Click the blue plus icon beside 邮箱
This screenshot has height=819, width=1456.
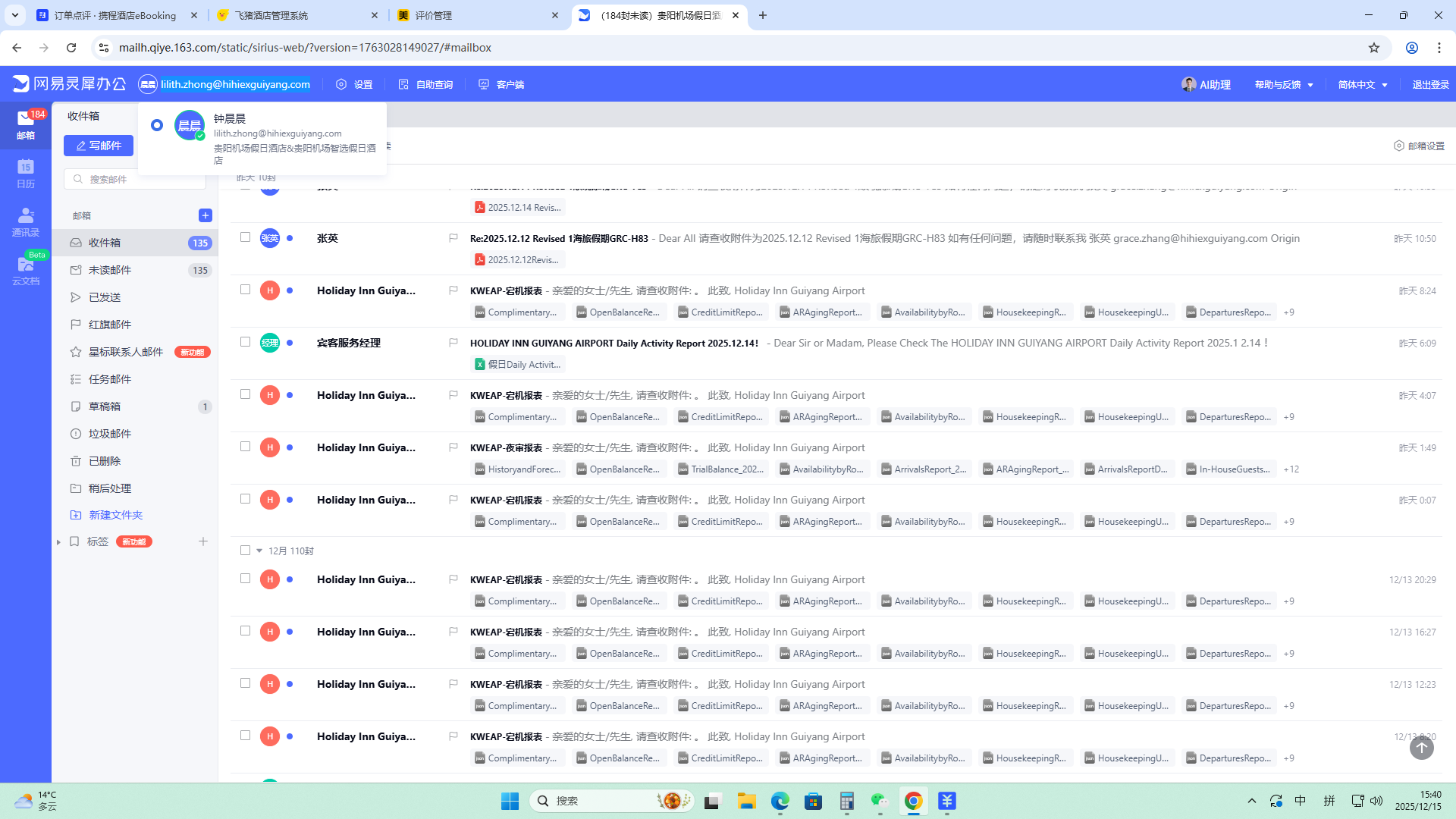205,215
